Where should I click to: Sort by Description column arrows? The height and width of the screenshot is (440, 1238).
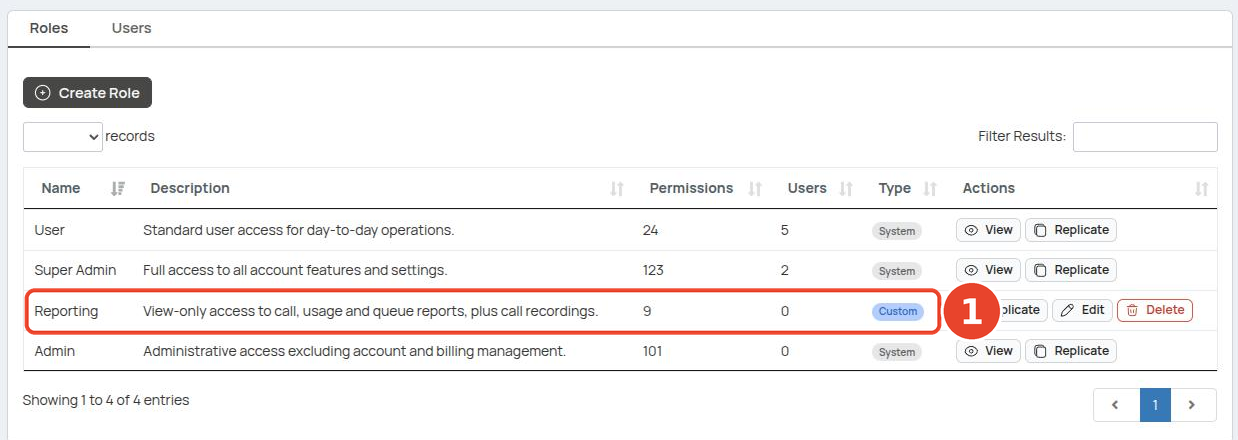pos(617,189)
